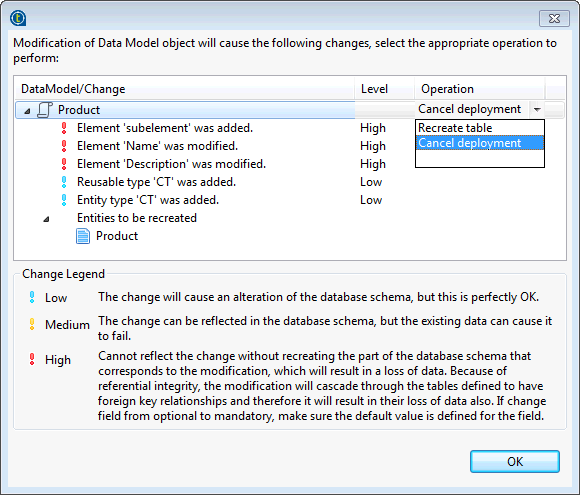This screenshot has width=580, height=495.
Task: Collapse the Product data model tree node
Action: [27, 111]
